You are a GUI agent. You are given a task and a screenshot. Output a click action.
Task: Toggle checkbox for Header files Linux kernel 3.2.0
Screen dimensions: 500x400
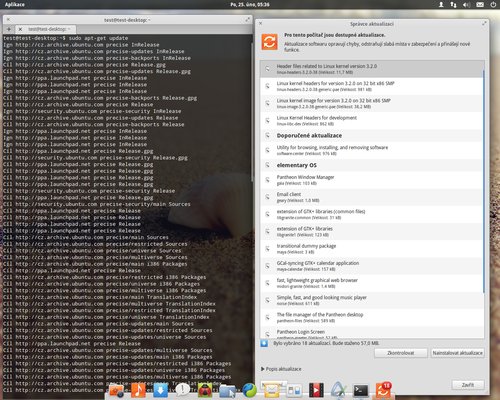coord(267,69)
